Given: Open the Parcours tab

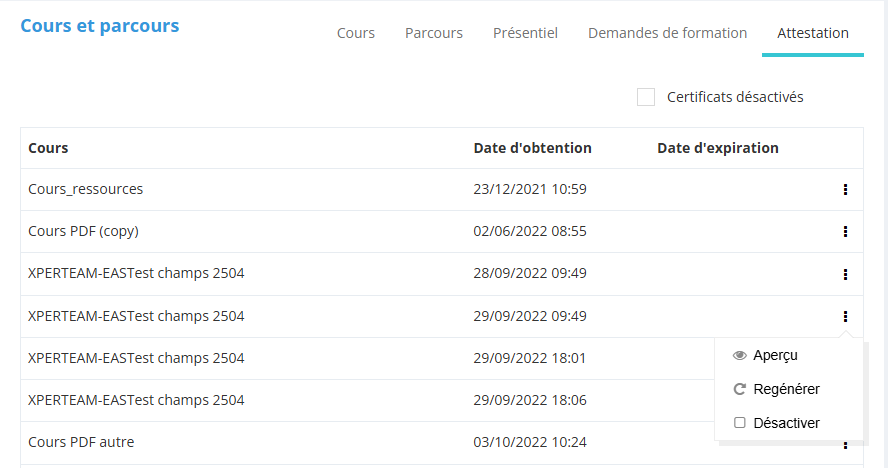Looking at the screenshot, I should (x=434, y=33).
